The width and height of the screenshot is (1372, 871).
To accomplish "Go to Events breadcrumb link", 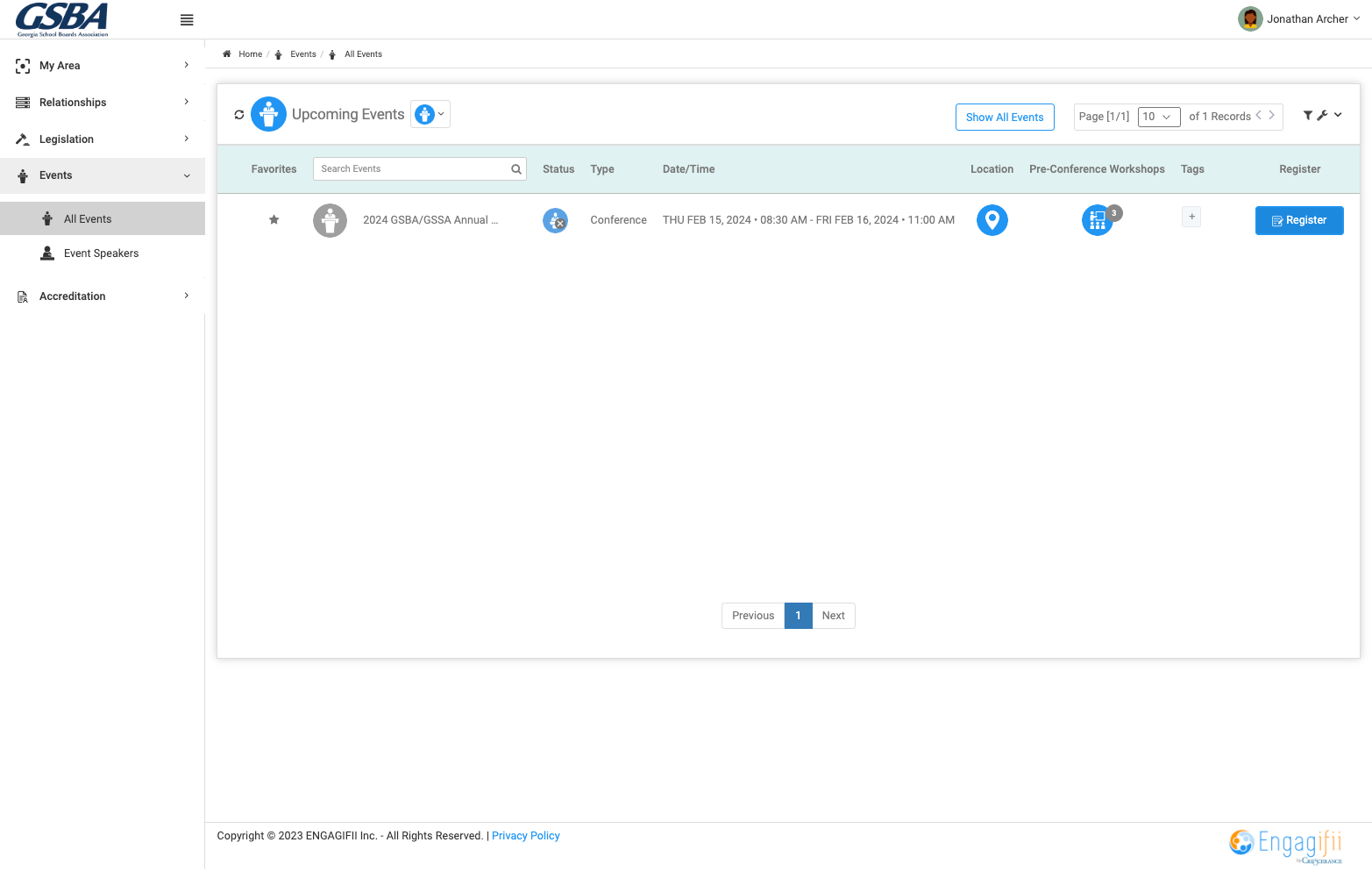I will click(x=303, y=54).
